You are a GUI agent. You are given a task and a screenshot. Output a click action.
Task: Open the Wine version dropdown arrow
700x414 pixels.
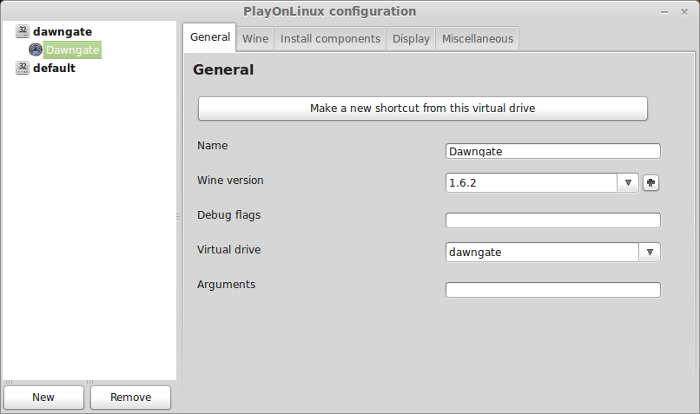coord(628,183)
